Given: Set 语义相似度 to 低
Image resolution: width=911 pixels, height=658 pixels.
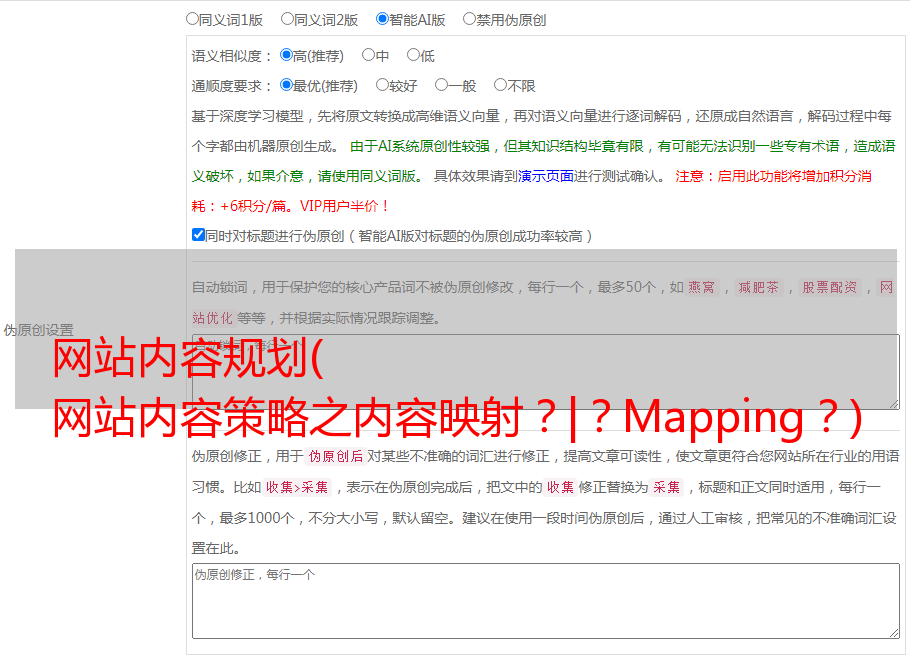Looking at the screenshot, I should point(413,56).
